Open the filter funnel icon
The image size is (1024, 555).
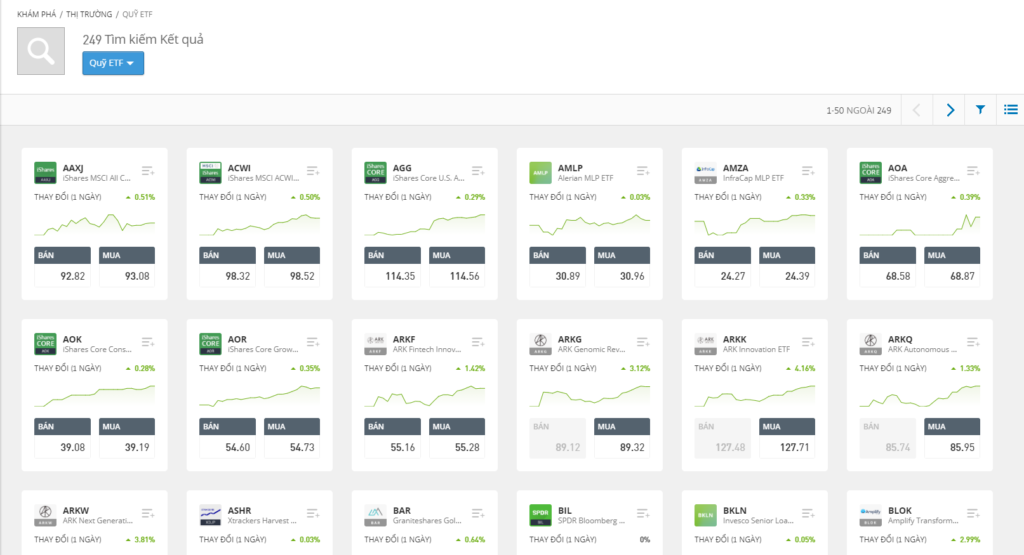pyautogui.click(x=980, y=110)
